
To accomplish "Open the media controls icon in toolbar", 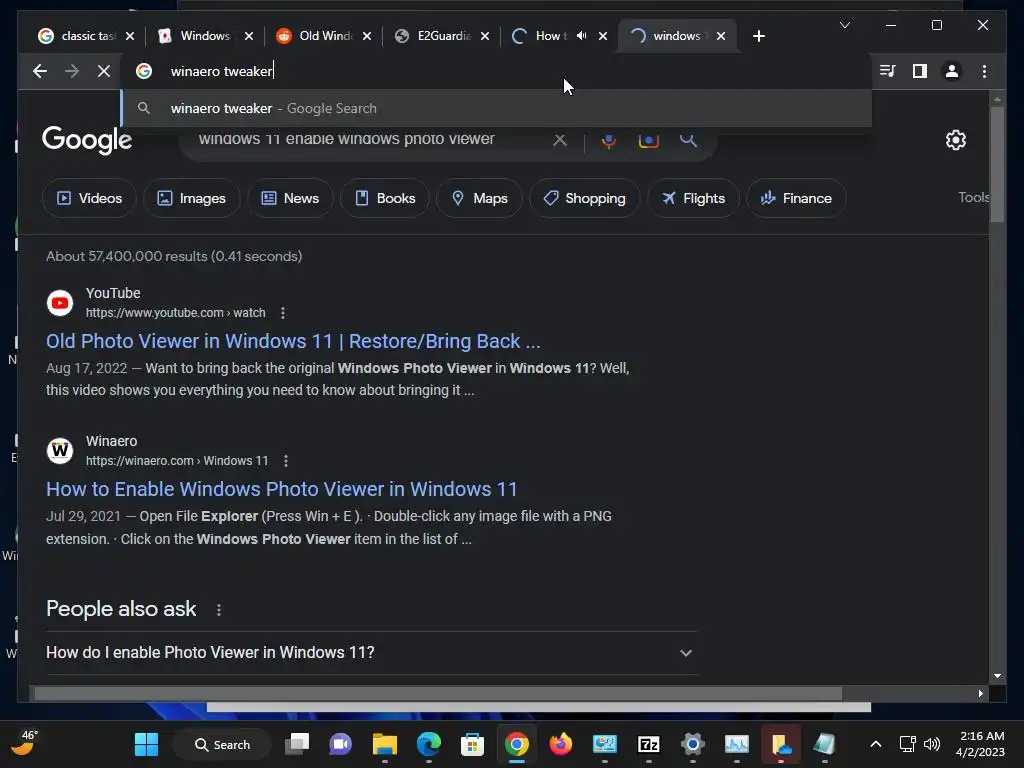I will pyautogui.click(x=888, y=71).
